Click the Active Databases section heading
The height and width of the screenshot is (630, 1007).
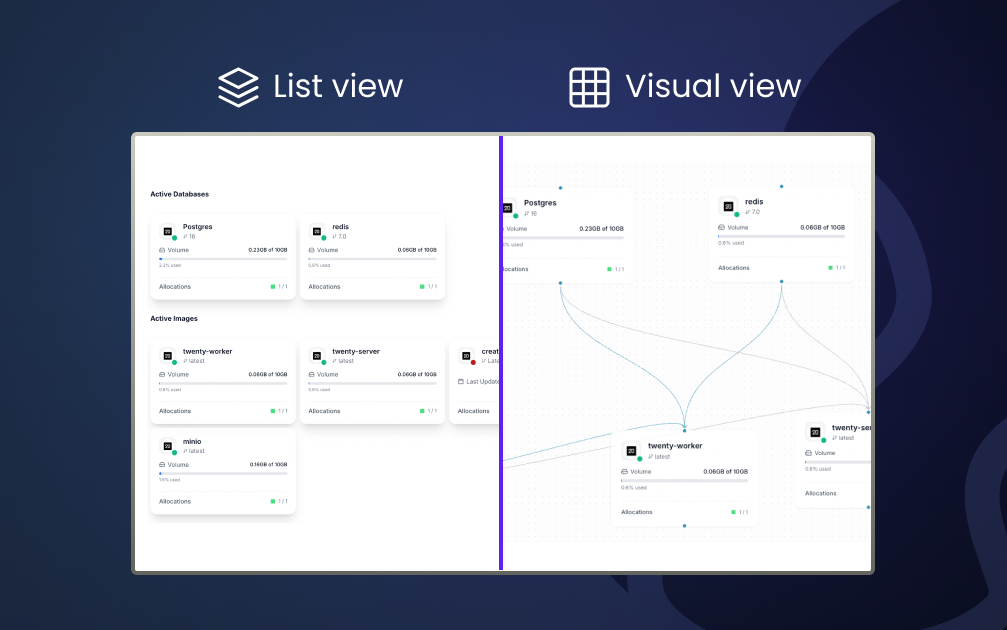pos(179,194)
